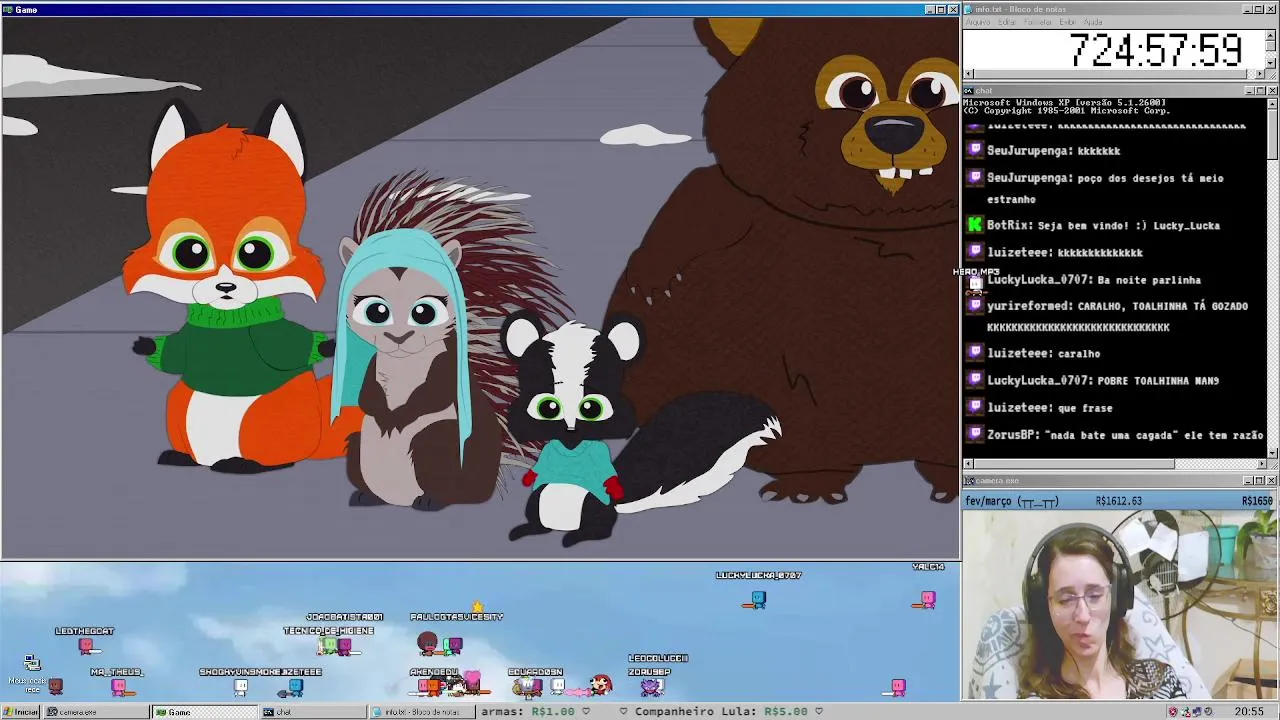
Task: Open Ajuda menu in Bloco de notas
Action: (1093, 22)
